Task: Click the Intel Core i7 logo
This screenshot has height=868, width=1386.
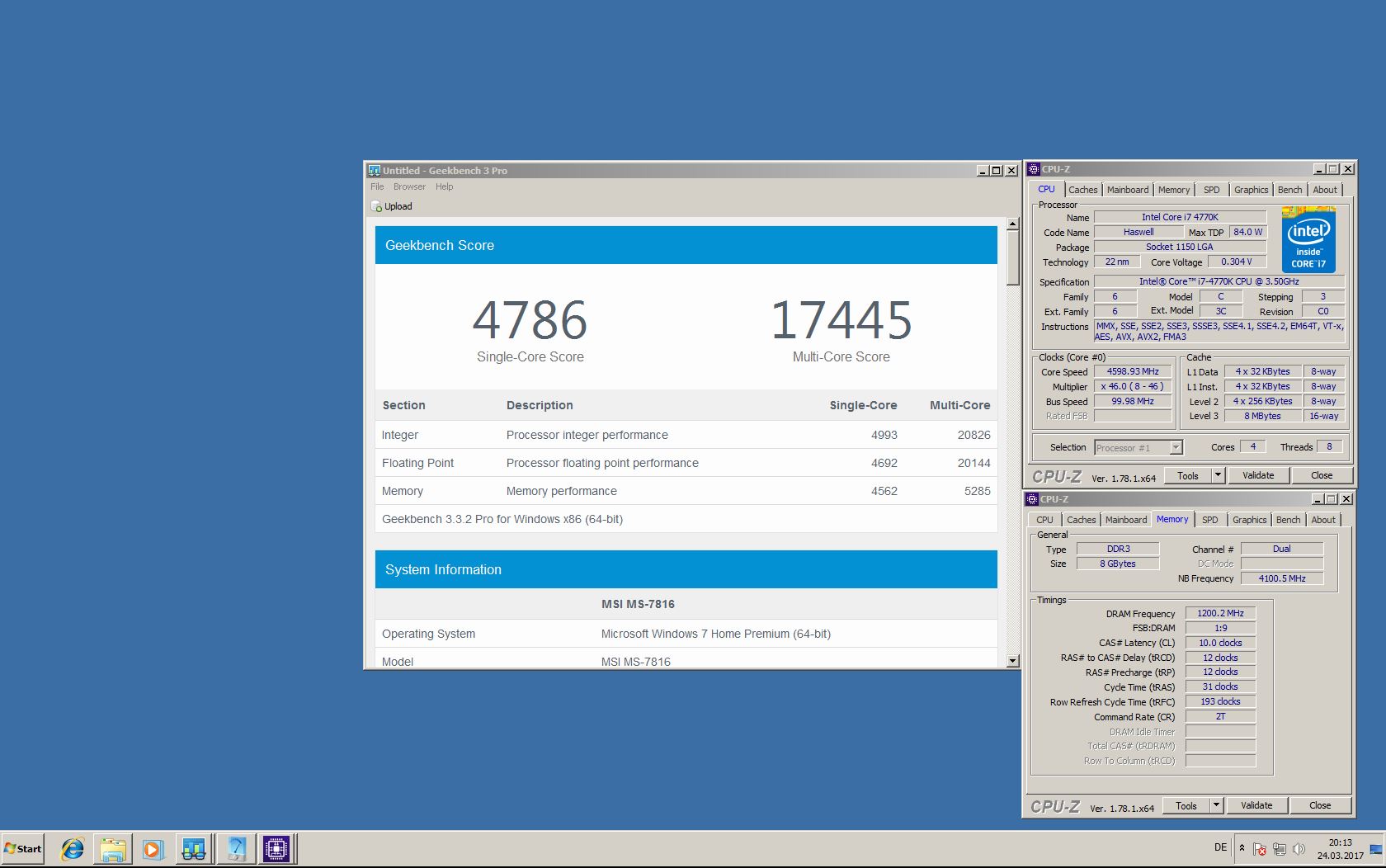Action: coord(1308,239)
